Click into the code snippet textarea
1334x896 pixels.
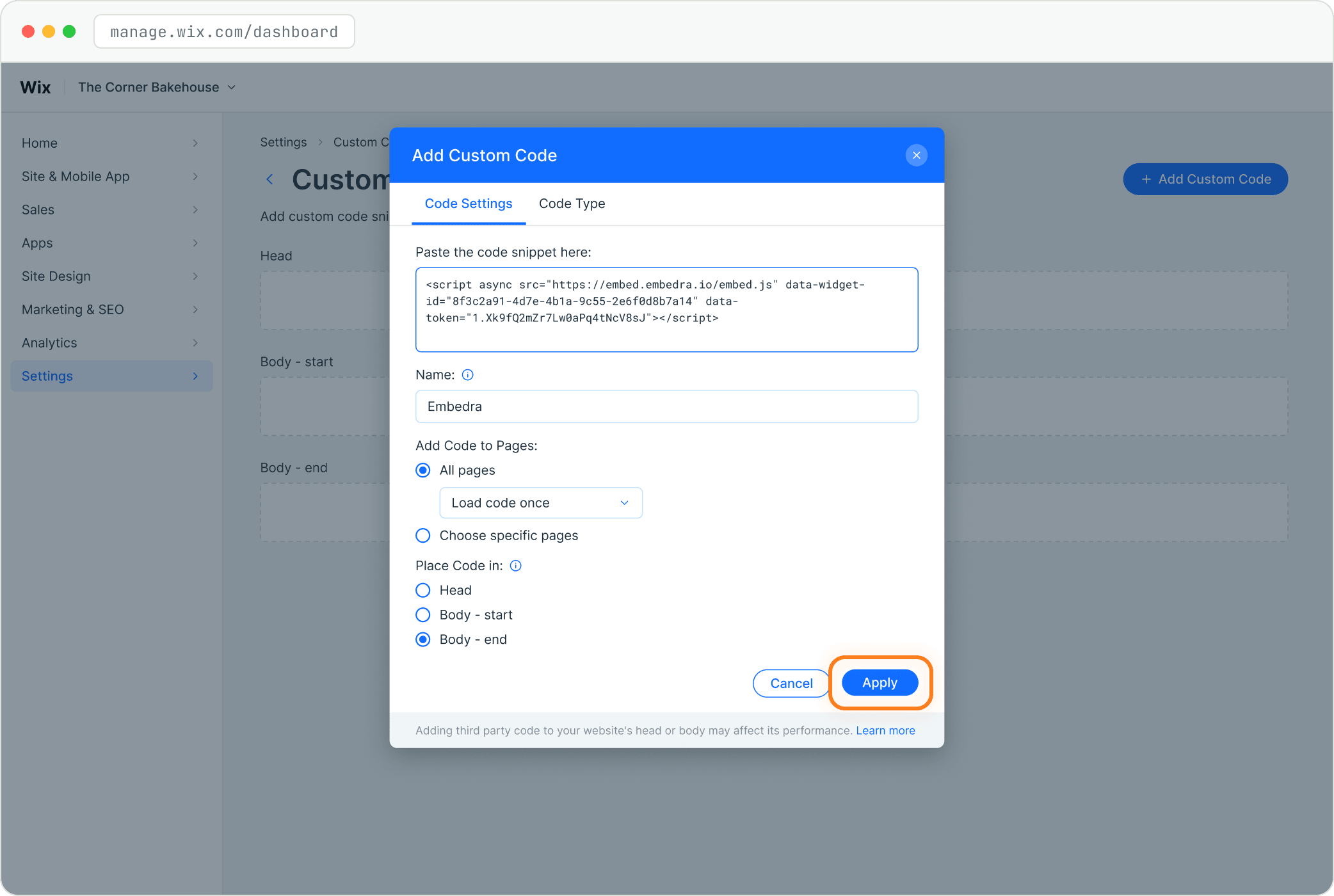(x=666, y=310)
